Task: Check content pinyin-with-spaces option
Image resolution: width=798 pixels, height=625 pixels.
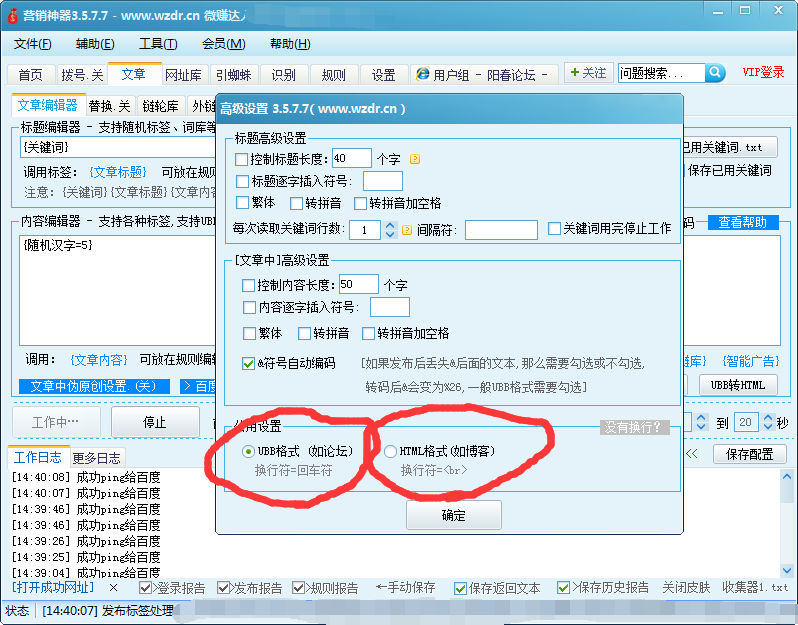Action: click(368, 333)
